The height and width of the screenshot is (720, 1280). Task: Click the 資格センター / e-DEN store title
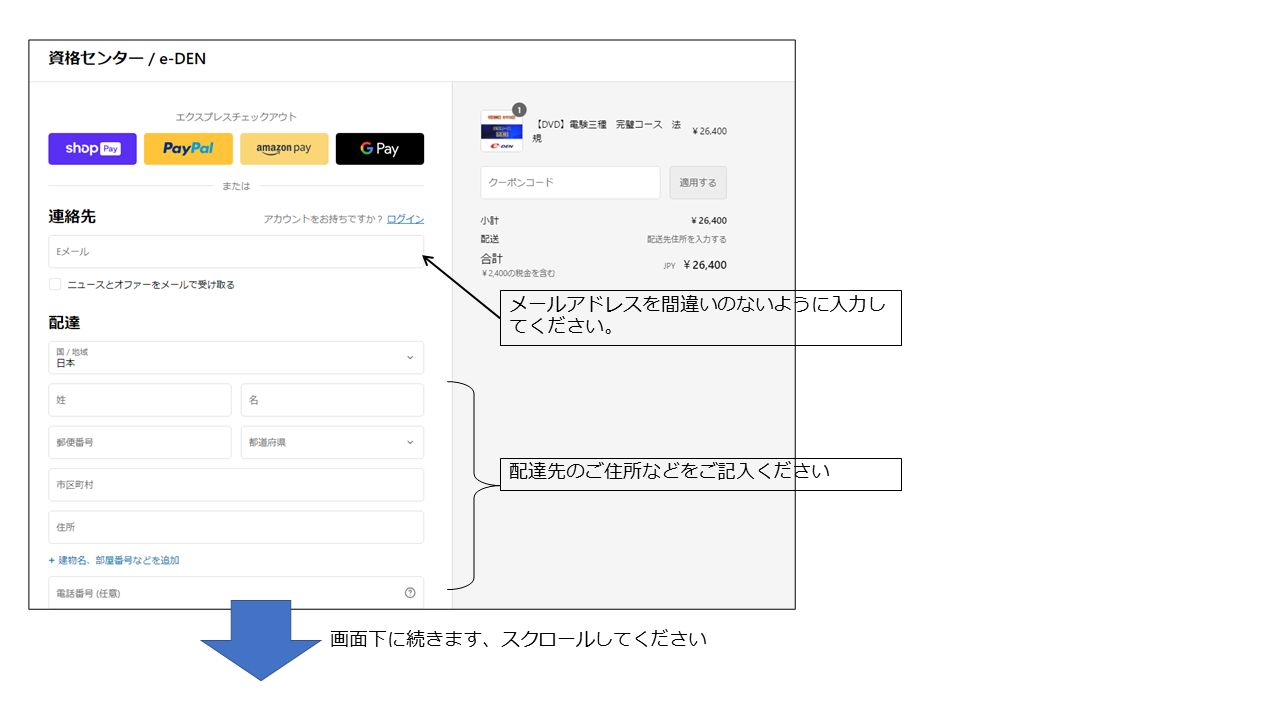click(127, 59)
